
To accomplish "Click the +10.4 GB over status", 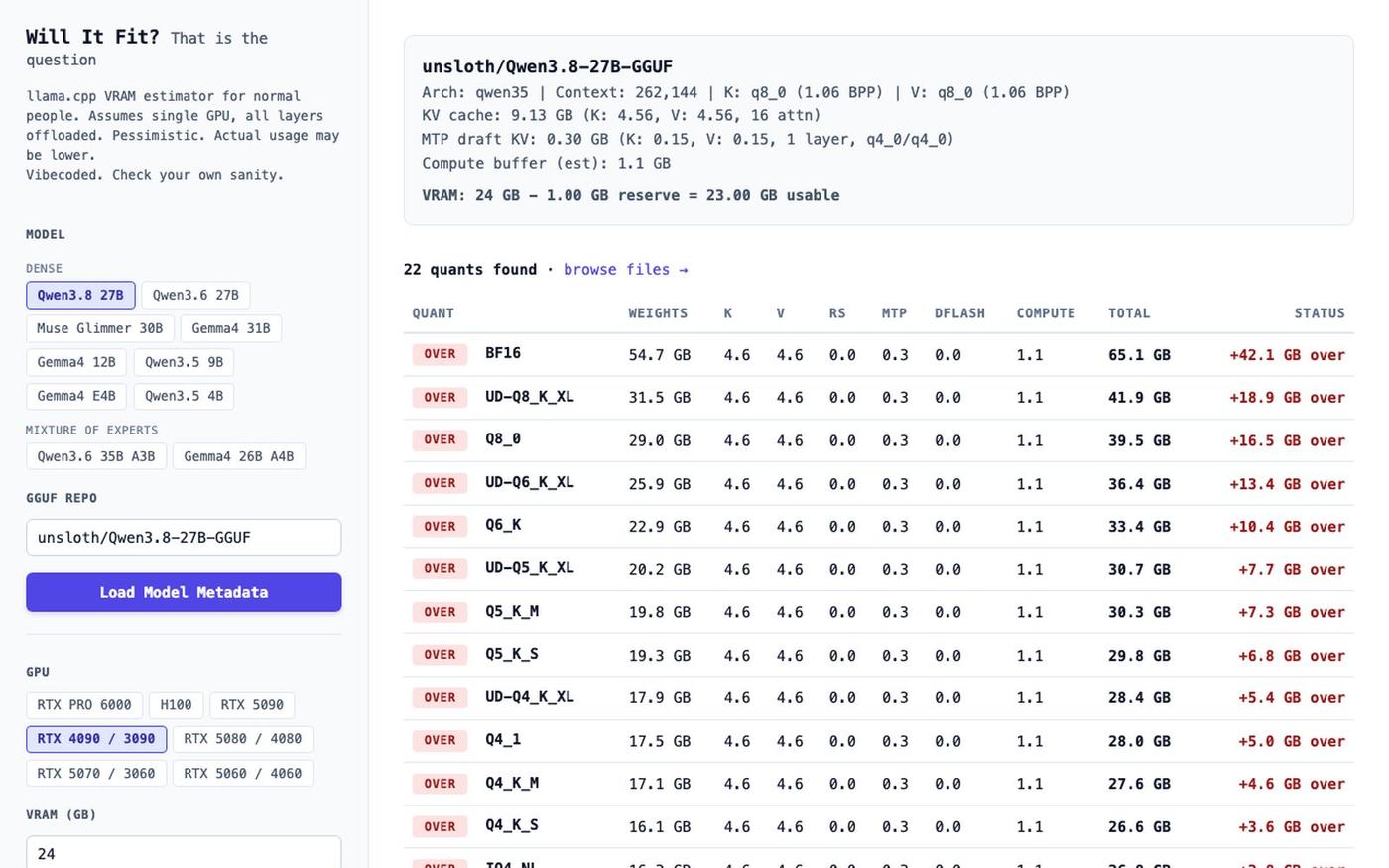I will 1287,527.
